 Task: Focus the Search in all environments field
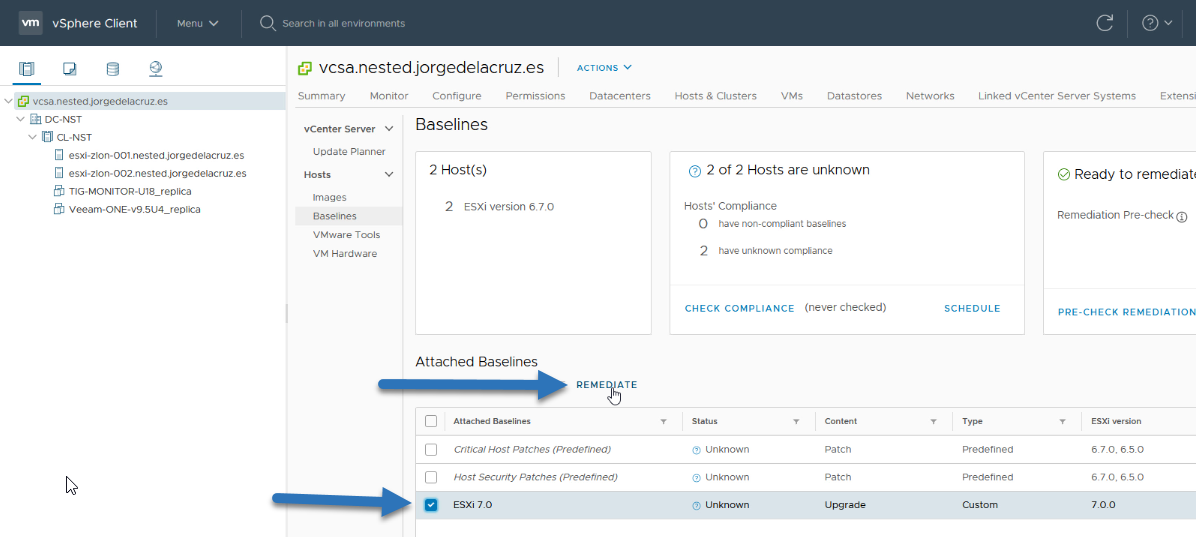tap(343, 23)
